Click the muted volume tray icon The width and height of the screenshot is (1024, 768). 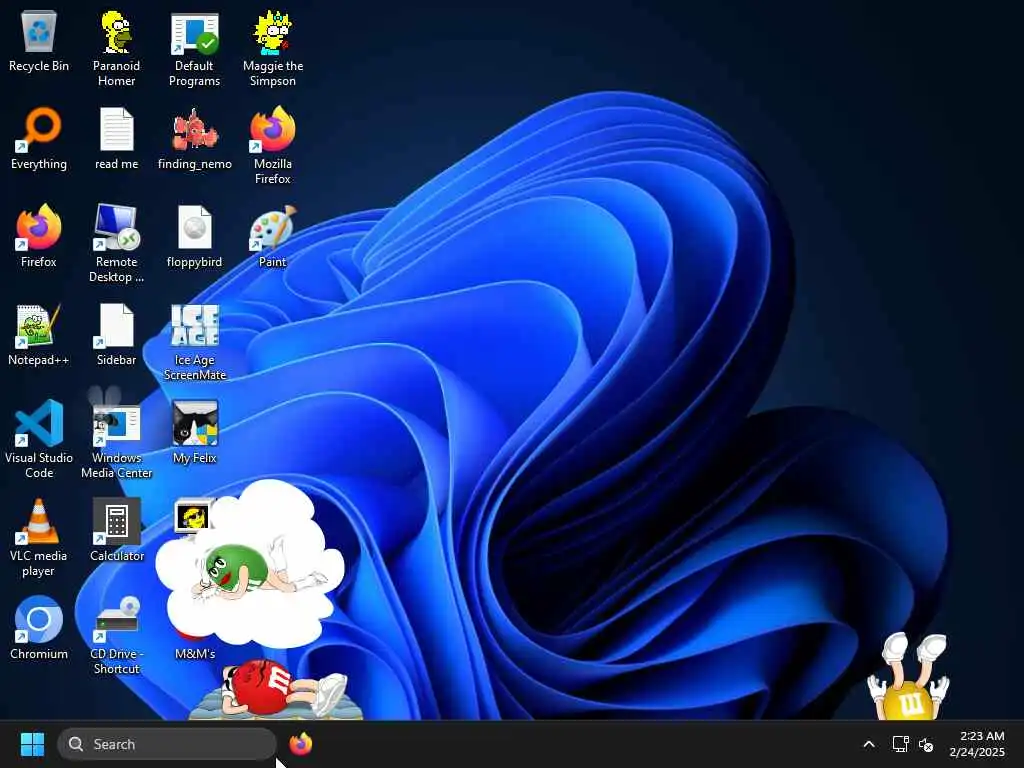[926, 744]
